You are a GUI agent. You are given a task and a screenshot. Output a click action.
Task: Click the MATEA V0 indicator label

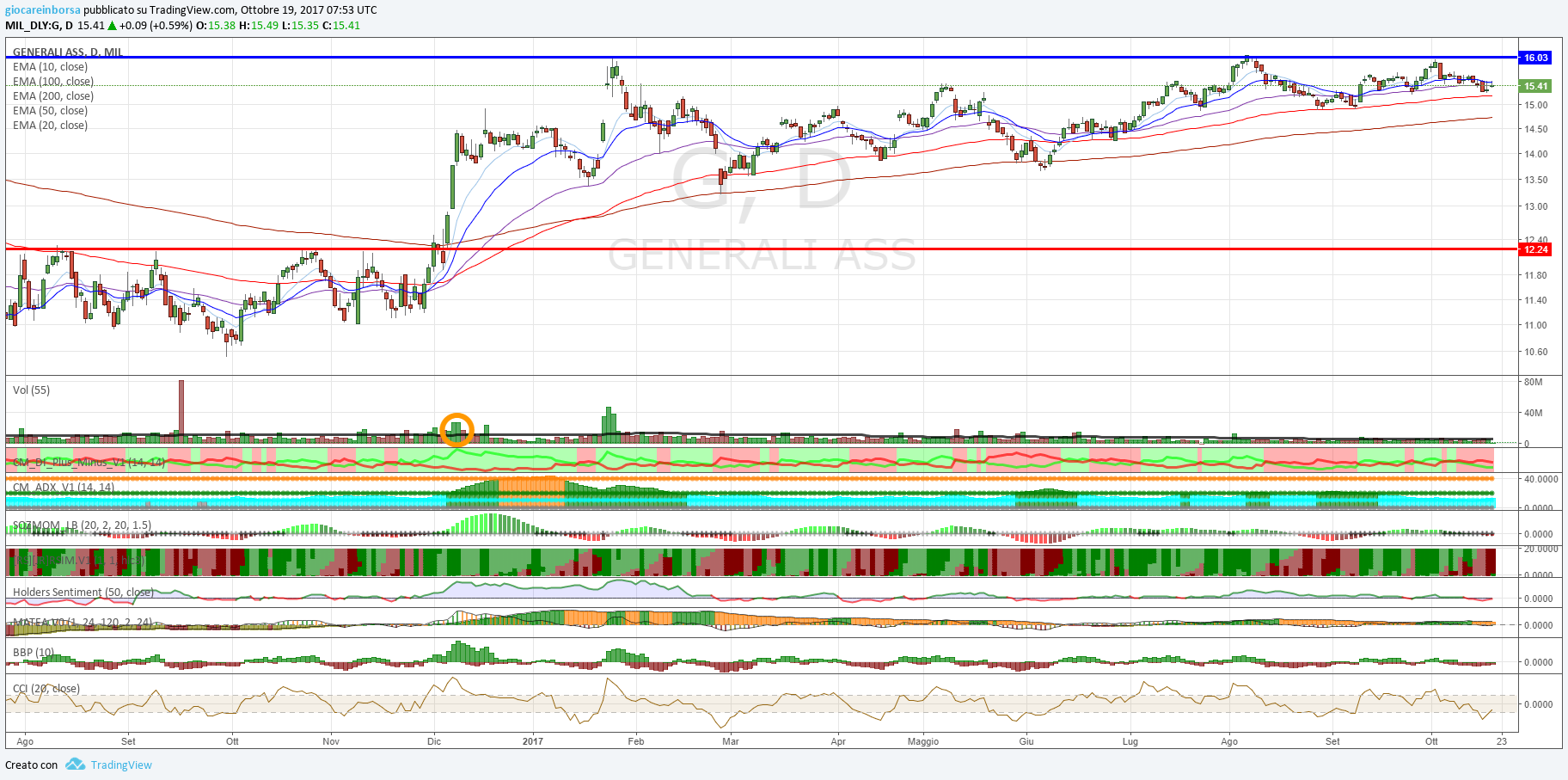tap(83, 623)
